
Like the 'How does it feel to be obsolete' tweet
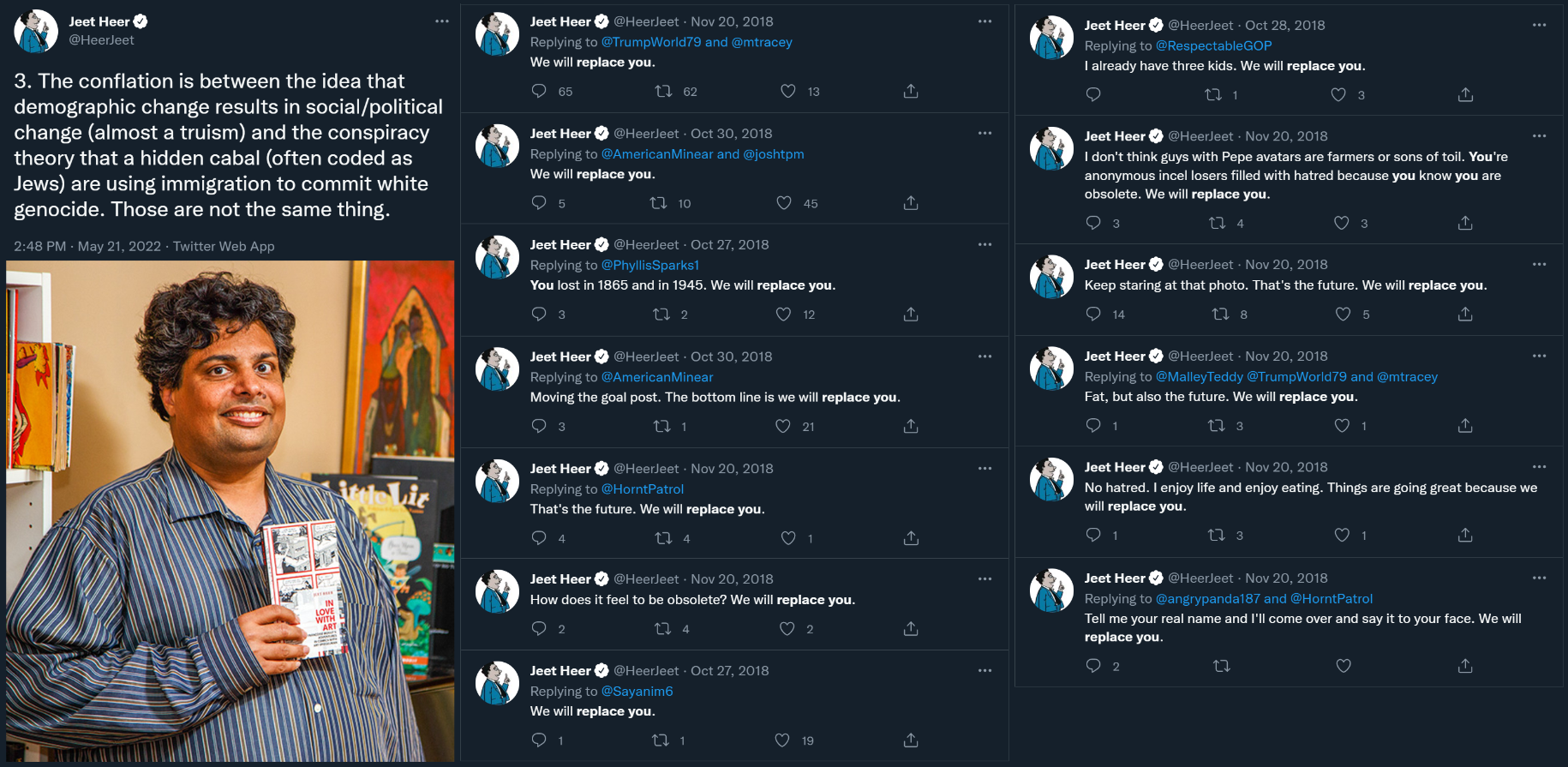pyautogui.click(x=787, y=629)
